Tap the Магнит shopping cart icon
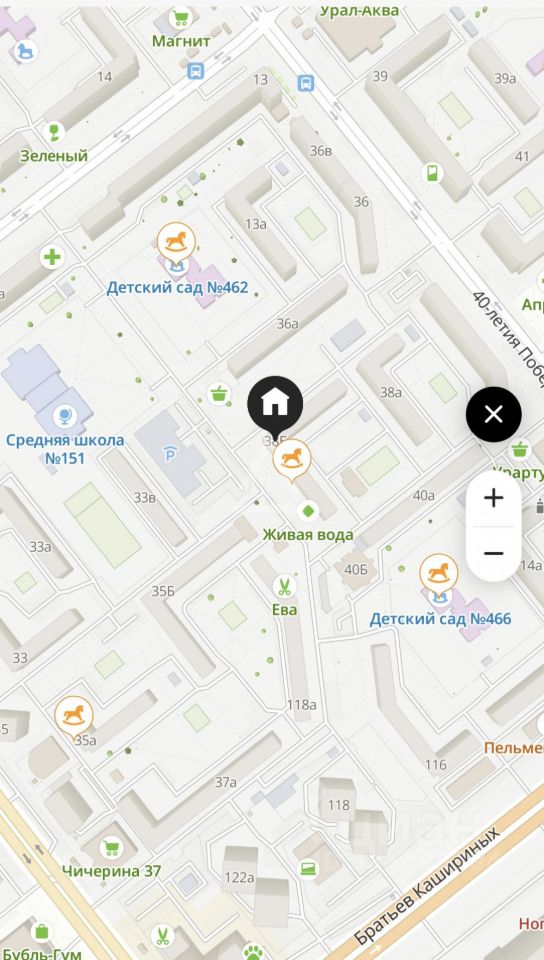 click(x=180, y=18)
